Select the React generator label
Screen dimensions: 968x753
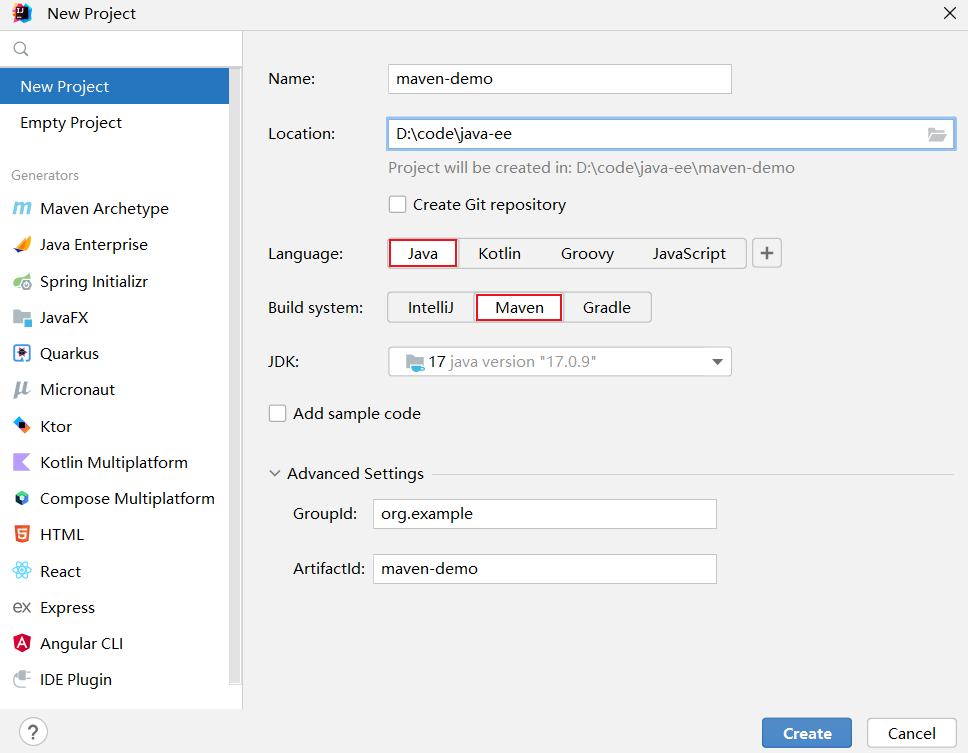click(x=60, y=572)
